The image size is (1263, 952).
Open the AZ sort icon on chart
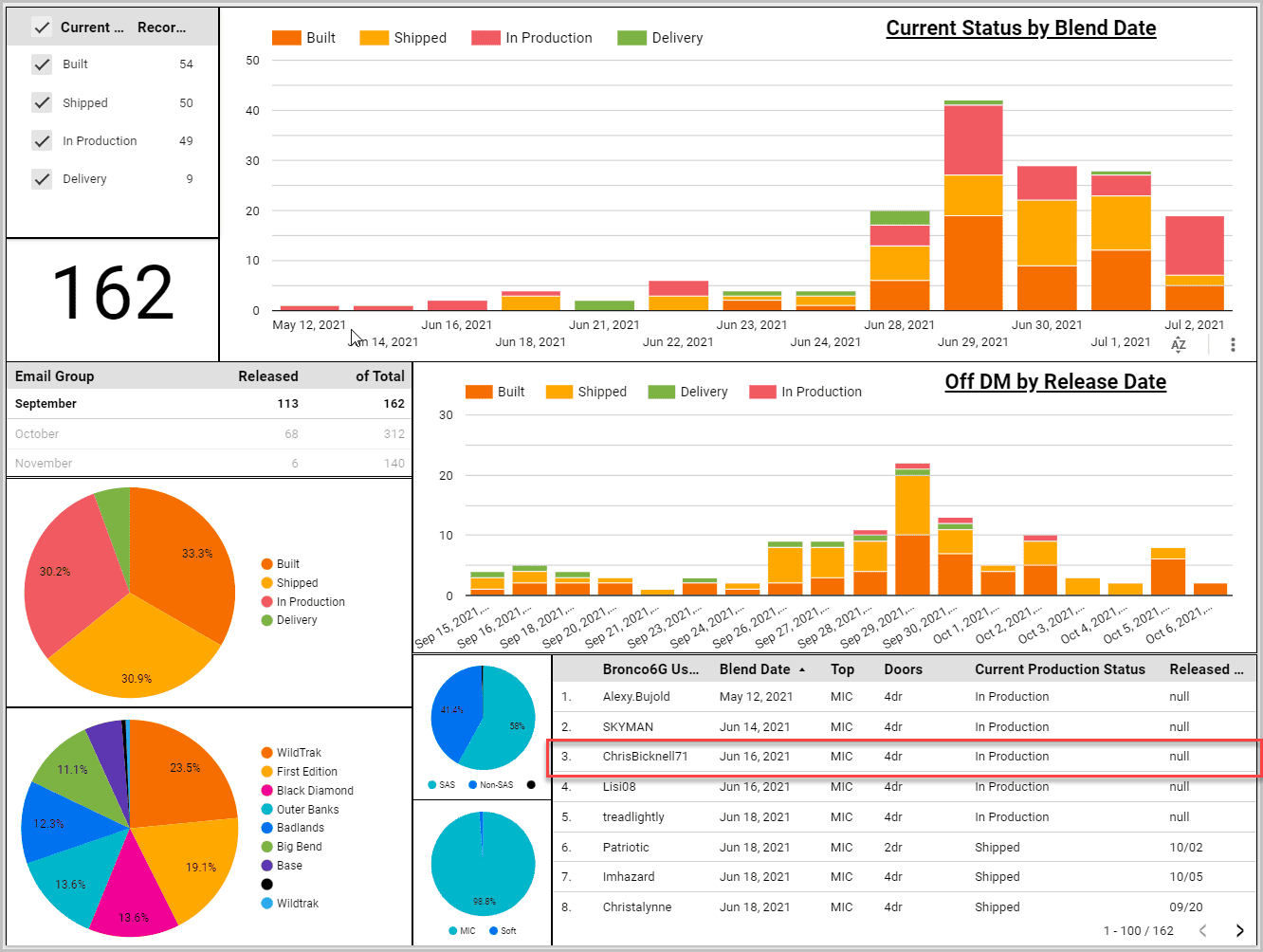[1179, 345]
